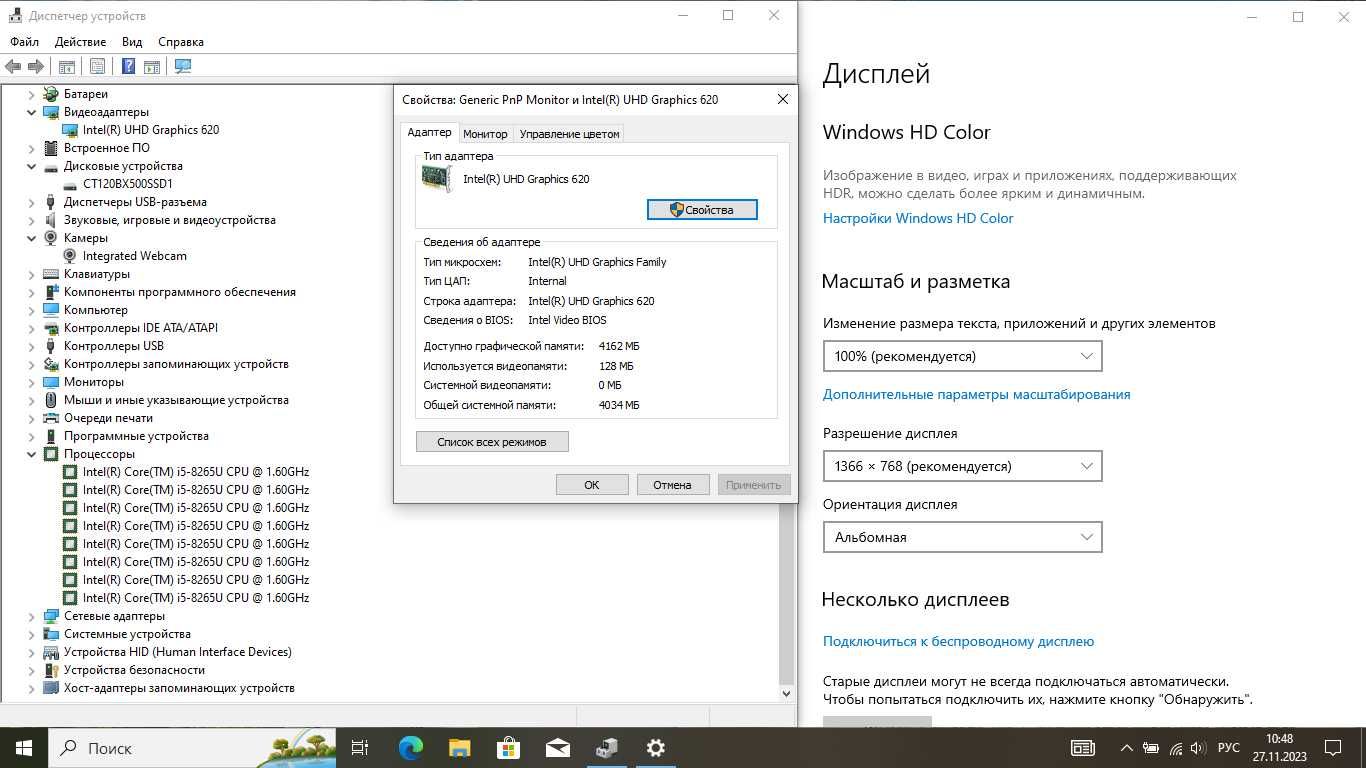Viewport: 1366px width, 768px height.
Task: Collapse the Видеоадаптеры tree node
Action: pyautogui.click(x=31, y=112)
